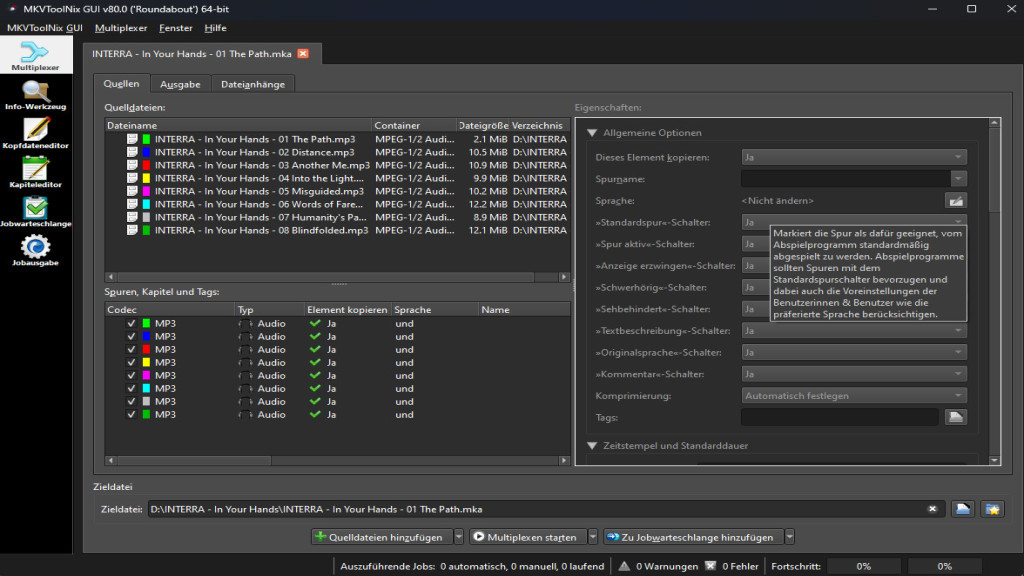Click the Multiplexen starten button
This screenshot has height=576, width=1024.
point(527,537)
